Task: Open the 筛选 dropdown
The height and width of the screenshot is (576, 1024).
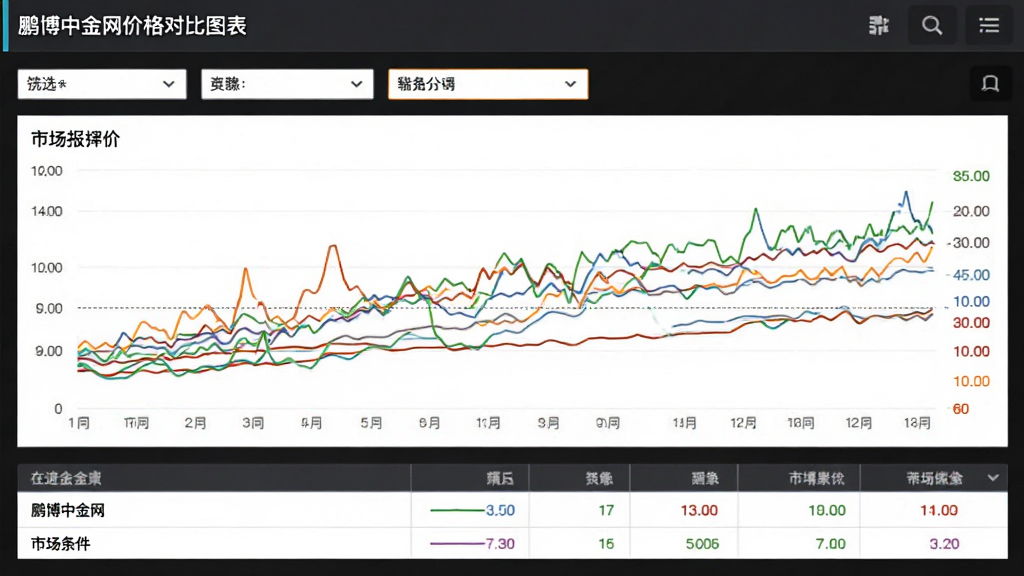Action: tap(102, 84)
